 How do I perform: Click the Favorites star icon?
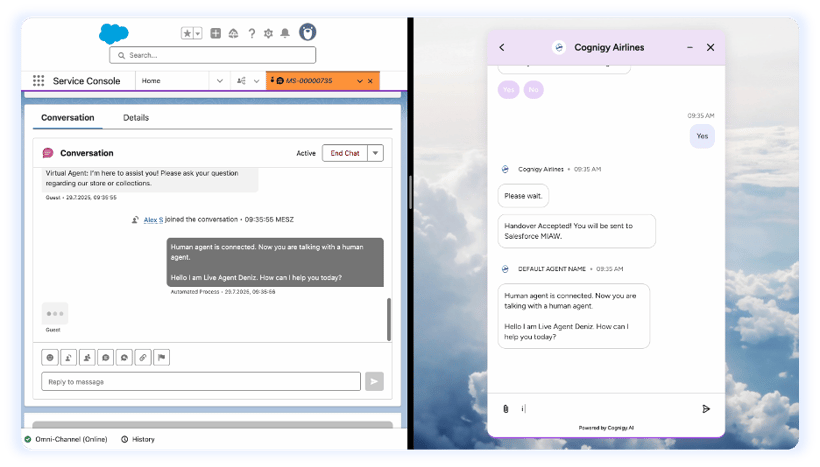pos(187,33)
